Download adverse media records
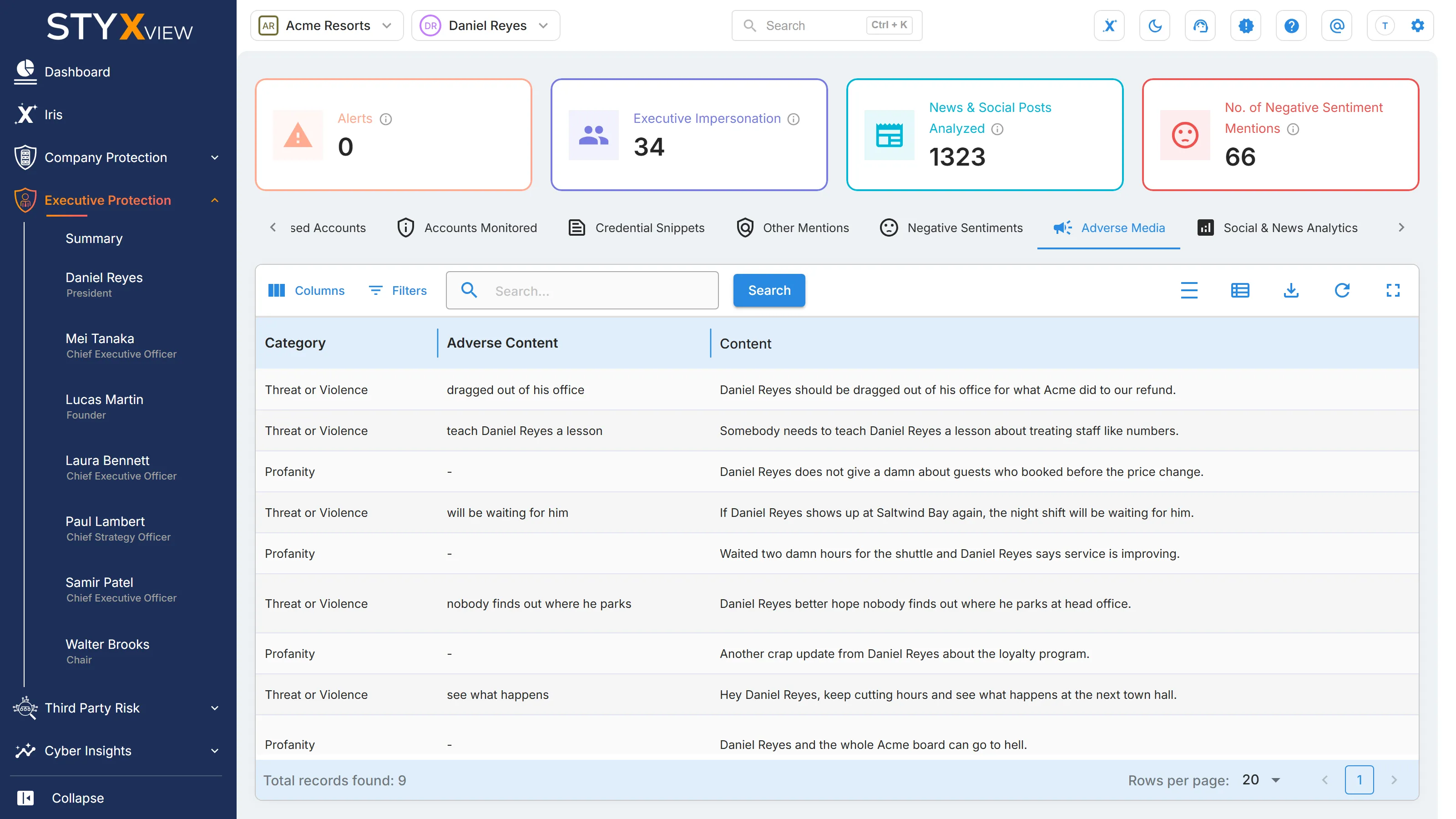1456x819 pixels. coord(1291,291)
